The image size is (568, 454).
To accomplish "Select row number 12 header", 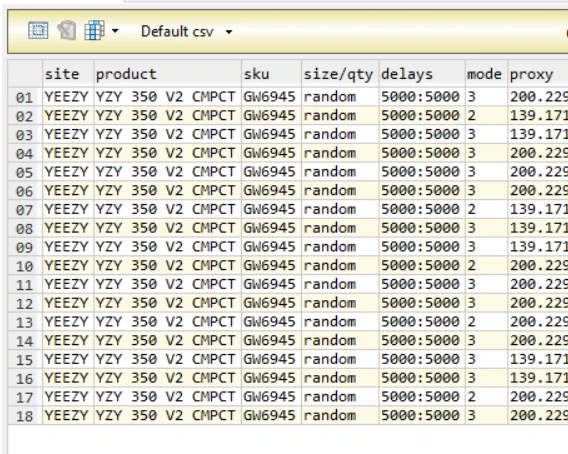I will point(25,304).
